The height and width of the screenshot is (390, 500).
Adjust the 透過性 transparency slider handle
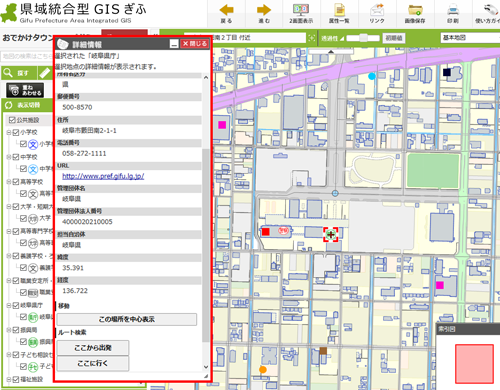pyautogui.click(x=363, y=38)
